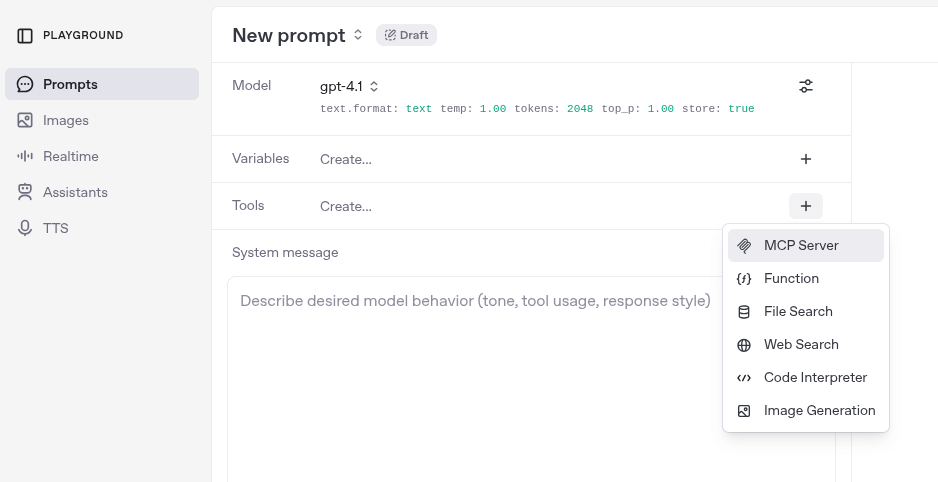This screenshot has height=482, width=938.
Task: Pick Web Search tool option
Action: (x=800, y=345)
